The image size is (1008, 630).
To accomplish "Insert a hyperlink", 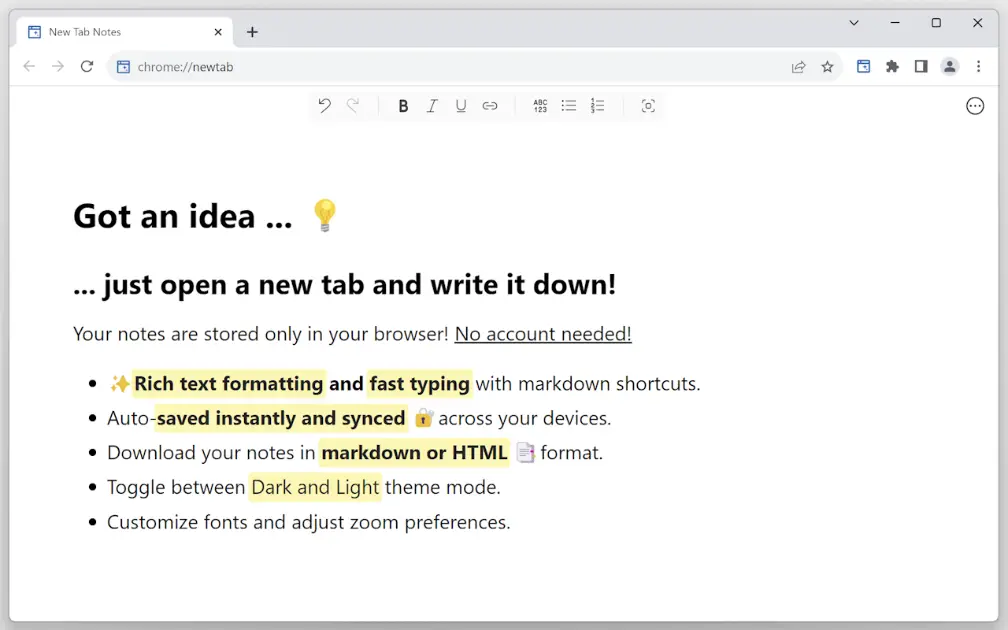I will [x=490, y=105].
